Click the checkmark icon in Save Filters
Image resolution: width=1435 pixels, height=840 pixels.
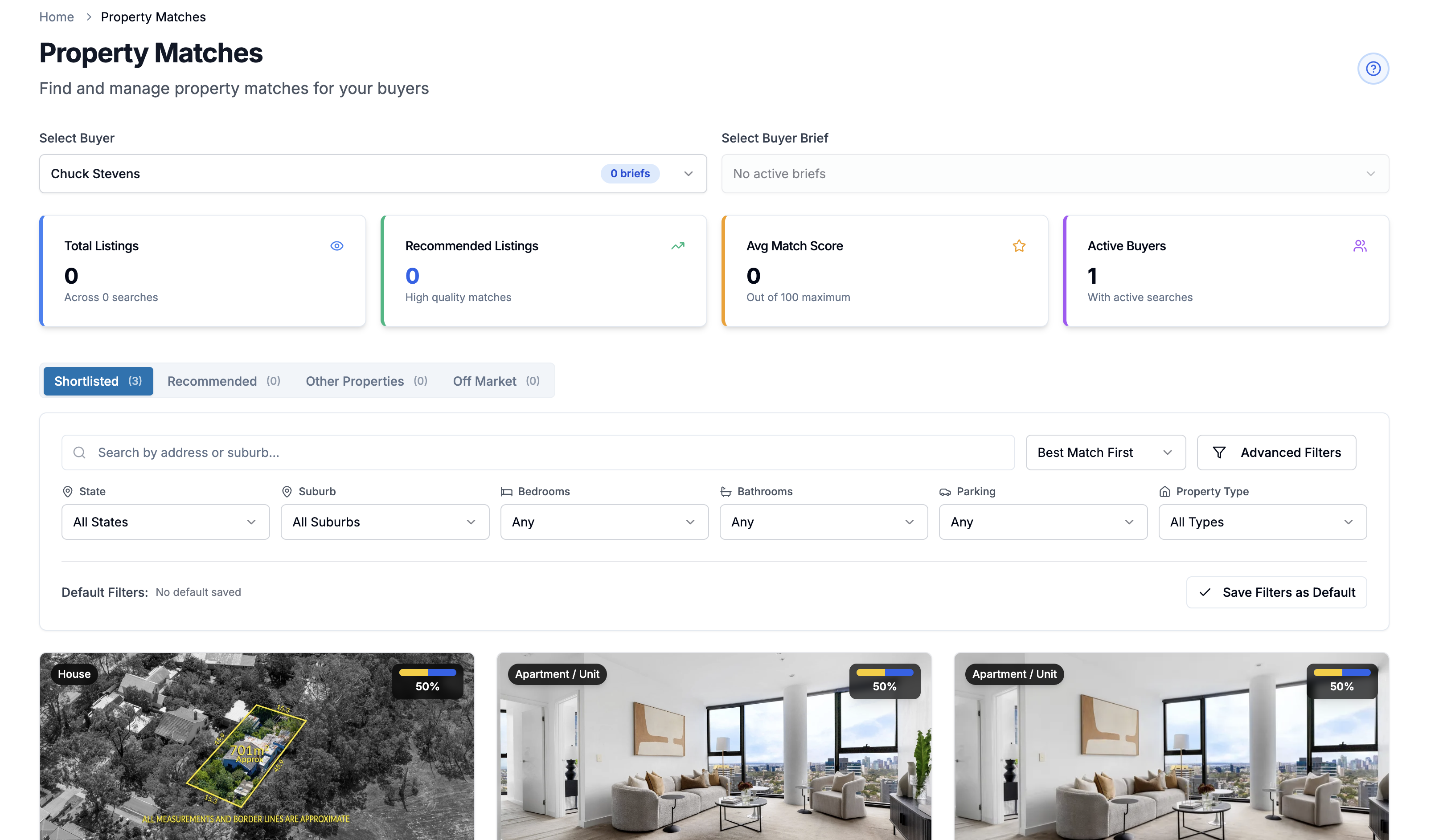(x=1204, y=592)
